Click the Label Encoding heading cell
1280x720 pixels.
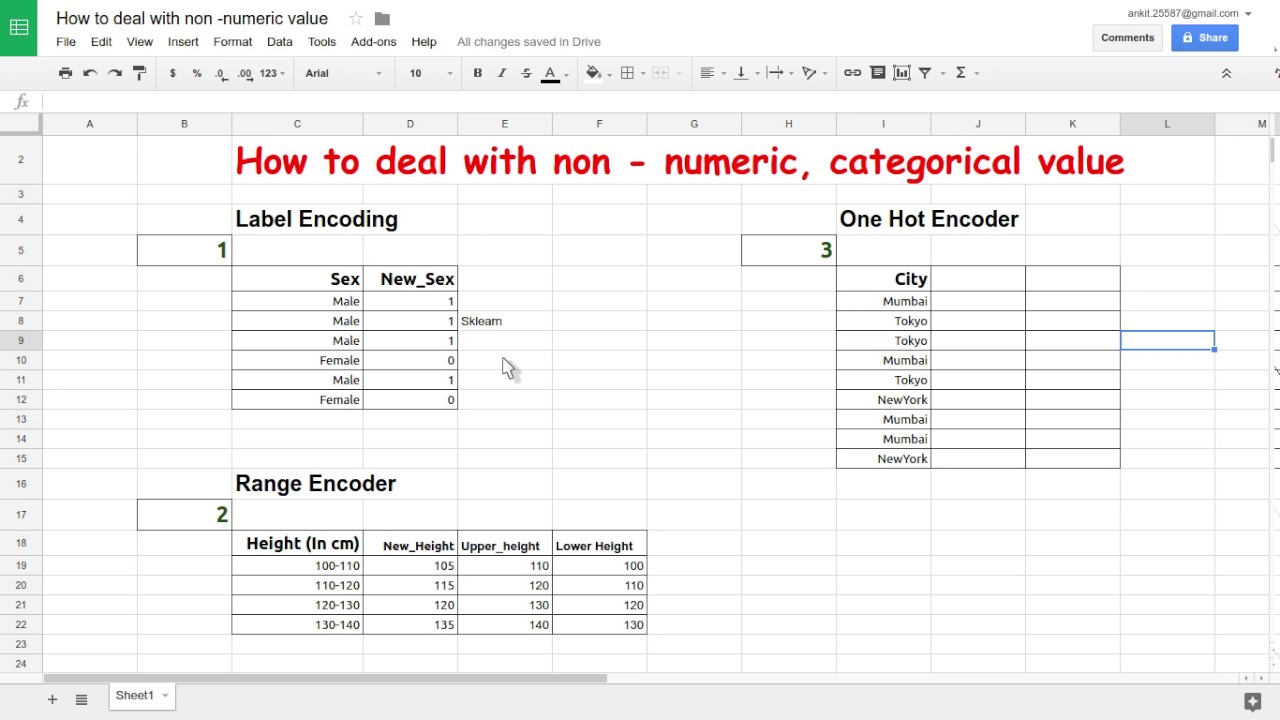(x=316, y=219)
